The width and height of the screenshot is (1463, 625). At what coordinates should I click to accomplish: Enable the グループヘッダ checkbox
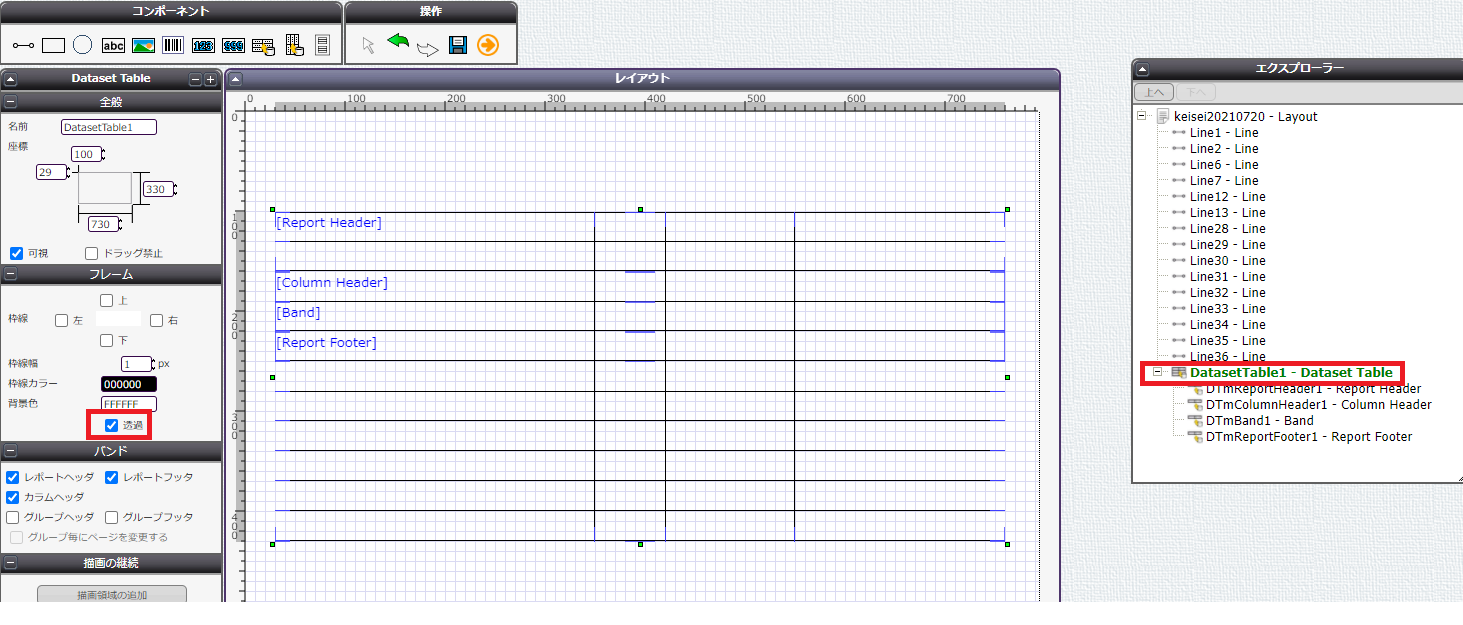(x=13, y=517)
